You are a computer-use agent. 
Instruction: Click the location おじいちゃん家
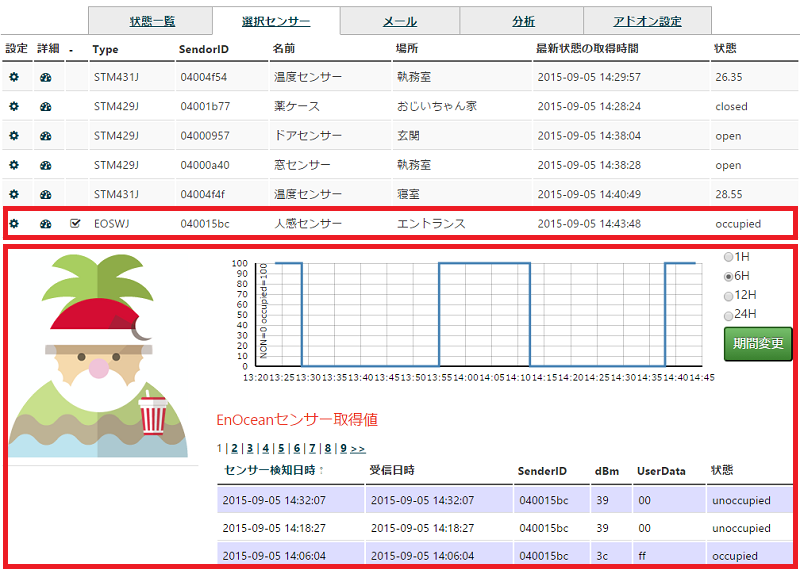437,107
